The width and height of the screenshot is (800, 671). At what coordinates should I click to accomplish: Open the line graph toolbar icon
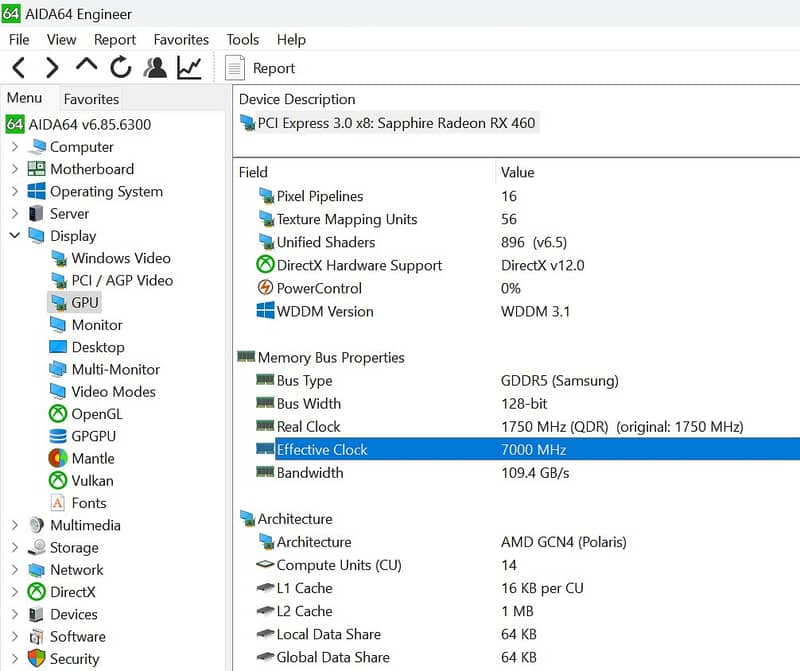pyautogui.click(x=189, y=67)
